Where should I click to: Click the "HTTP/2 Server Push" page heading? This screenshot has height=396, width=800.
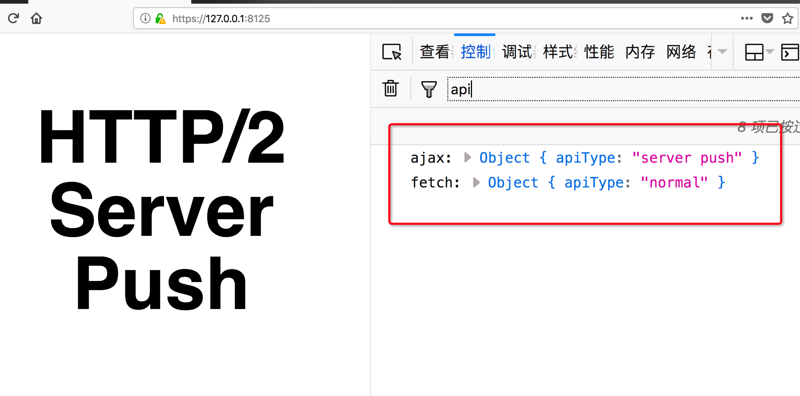click(x=162, y=211)
